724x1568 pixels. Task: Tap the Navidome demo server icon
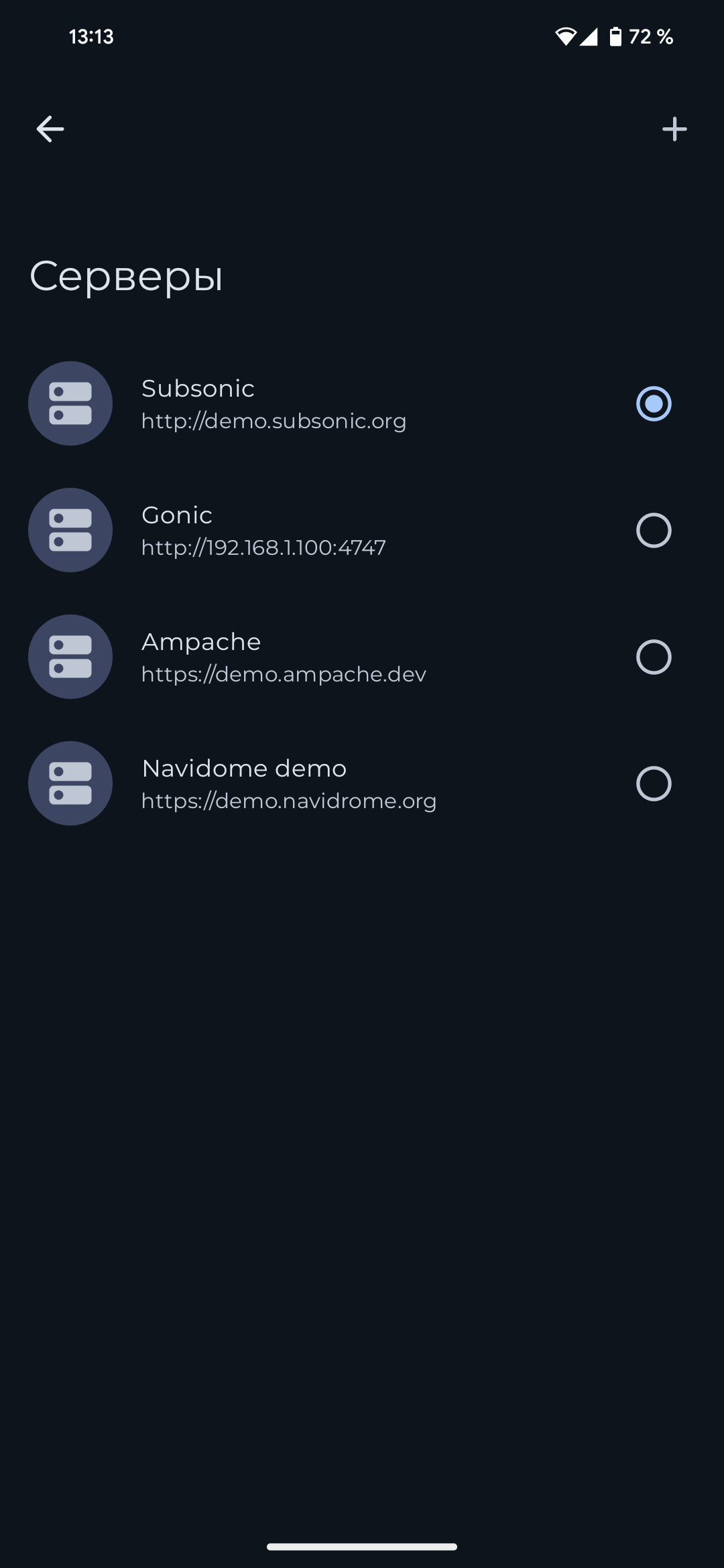[x=70, y=783]
